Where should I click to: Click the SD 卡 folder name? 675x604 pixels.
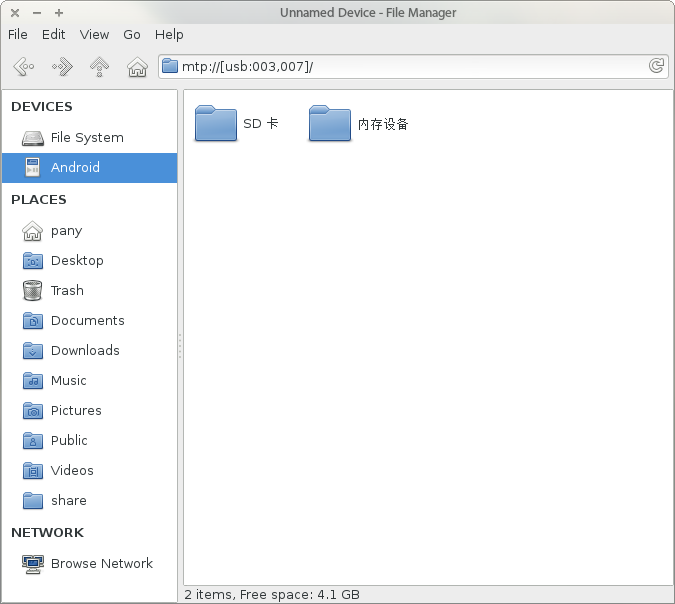[261, 124]
